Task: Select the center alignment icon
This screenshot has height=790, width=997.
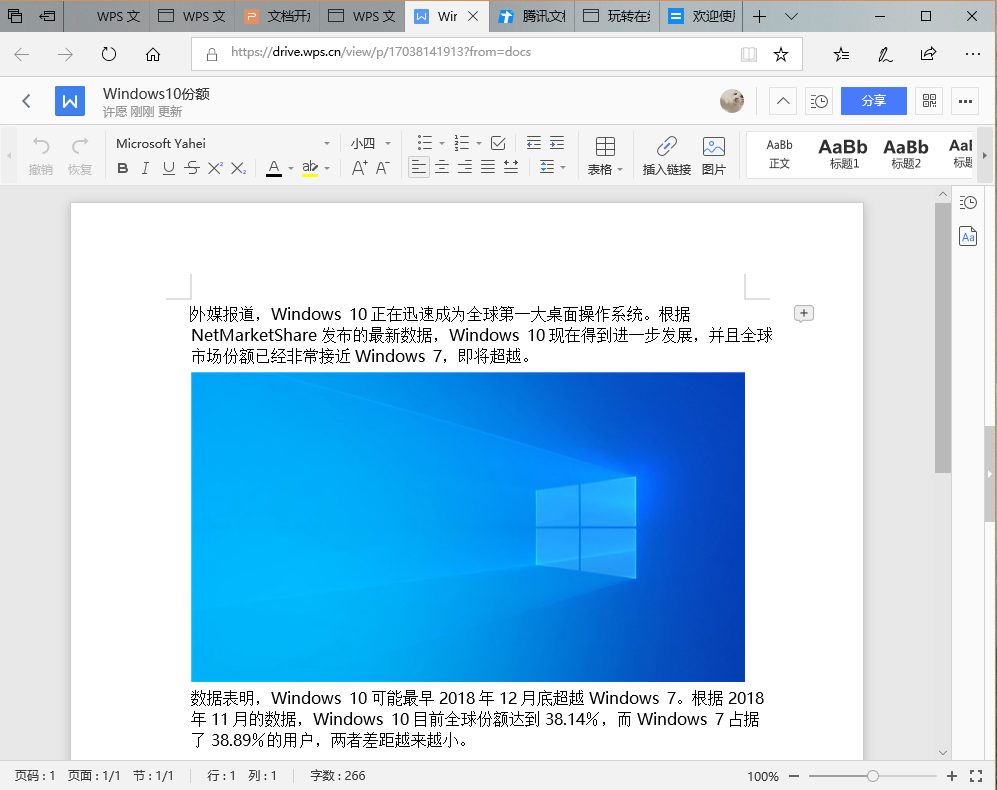Action: [441, 166]
